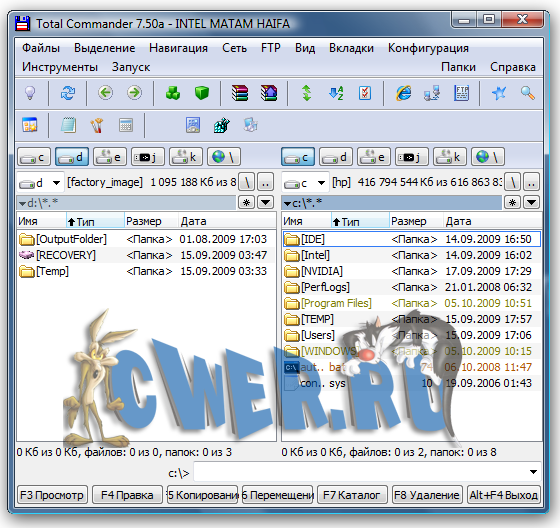
Task: Click the F8 Удаление button
Action: coord(427,495)
